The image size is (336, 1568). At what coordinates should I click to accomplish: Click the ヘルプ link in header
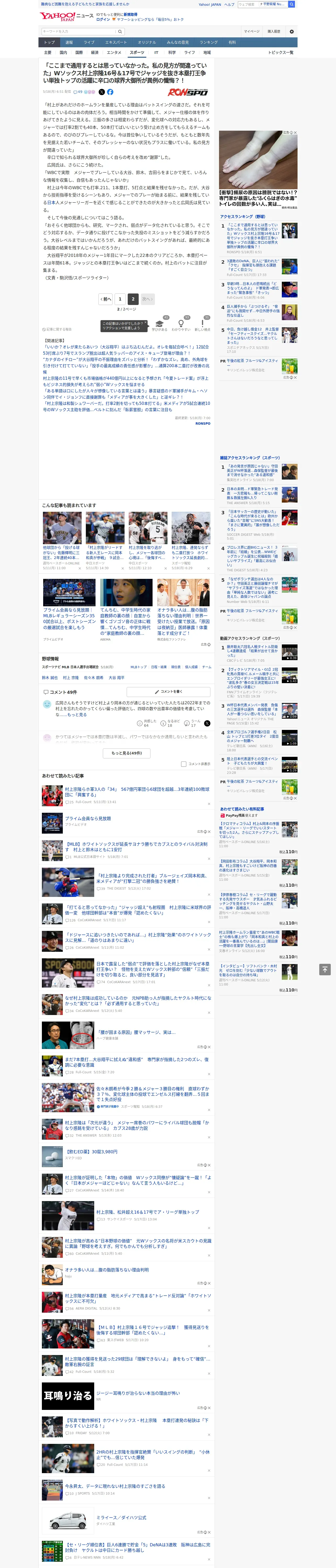pyautogui.click(x=229, y=4)
